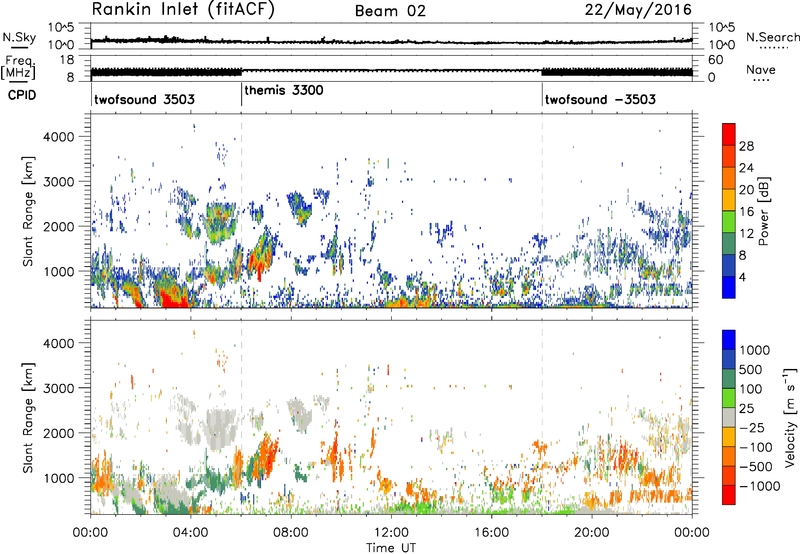Viewport: 800px width, 554px height.
Task: Click the '-1000' velocity scale value
Action: 759,486
